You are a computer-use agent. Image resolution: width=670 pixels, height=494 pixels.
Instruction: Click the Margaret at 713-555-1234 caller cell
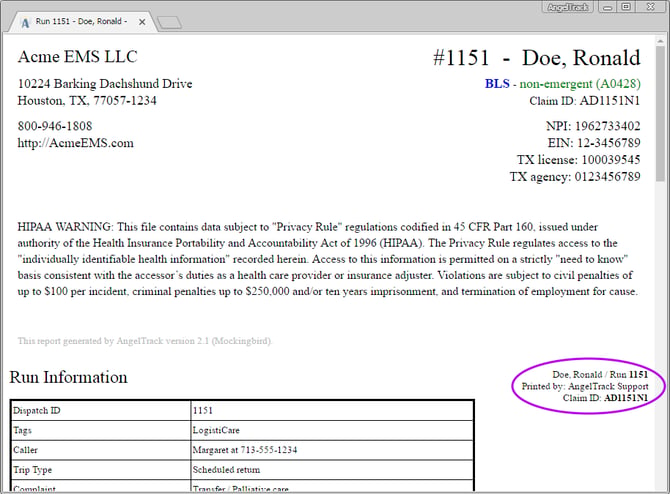[x=332, y=450]
